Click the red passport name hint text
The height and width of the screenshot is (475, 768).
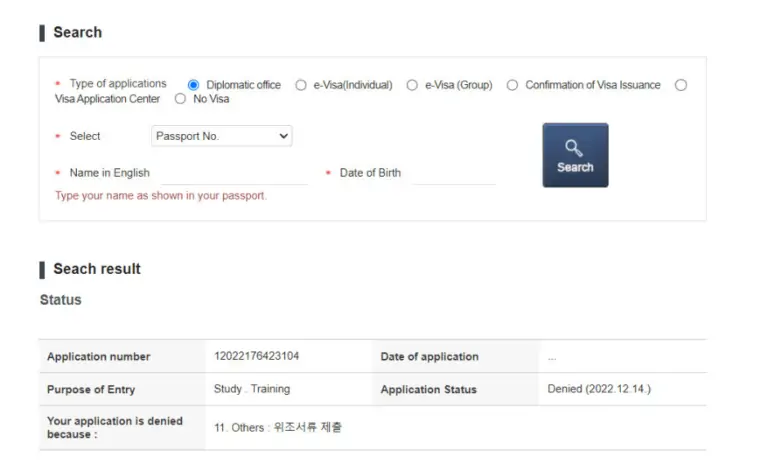pos(161,196)
